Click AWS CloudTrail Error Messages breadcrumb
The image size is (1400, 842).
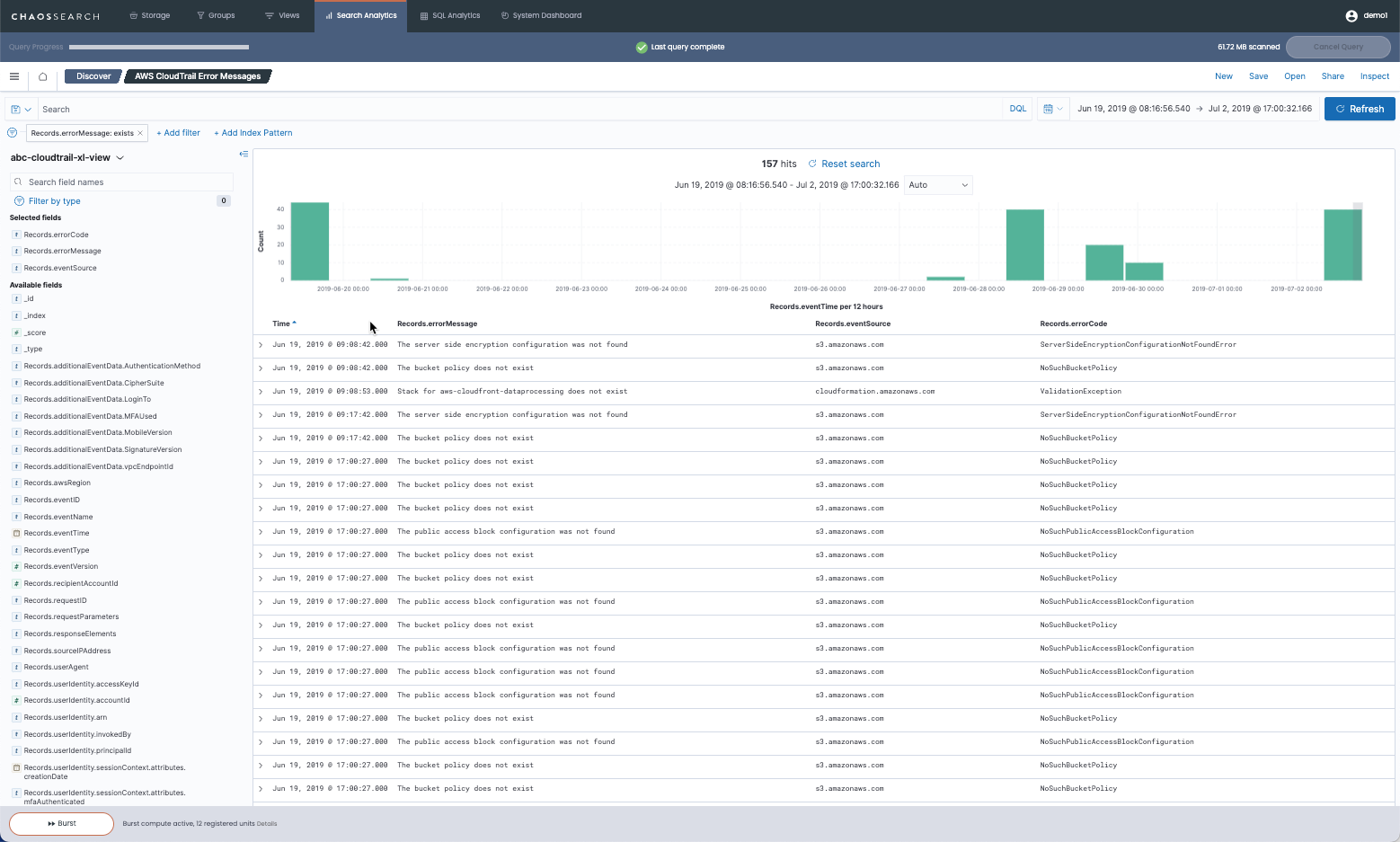click(x=198, y=76)
